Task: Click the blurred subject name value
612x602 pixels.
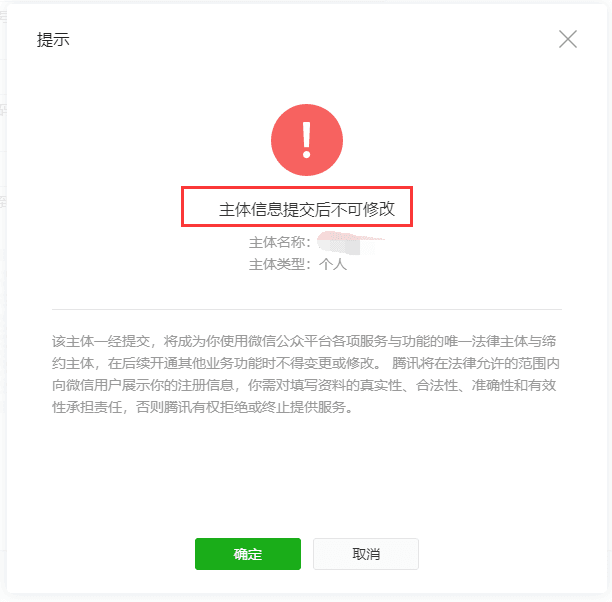Action: coord(350,242)
